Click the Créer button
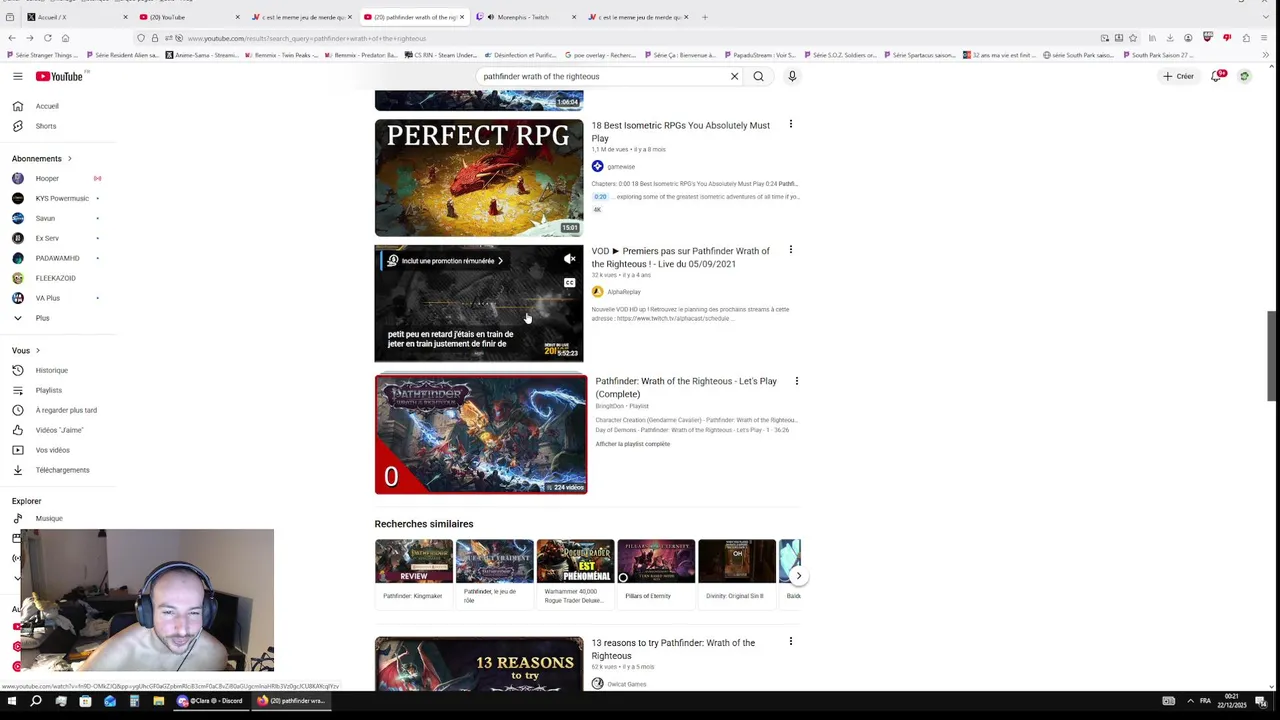This screenshot has height=720, width=1280. click(x=1178, y=76)
